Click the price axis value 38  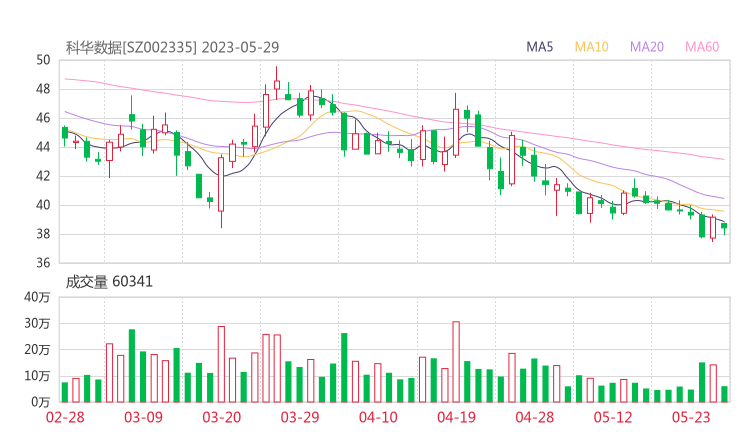click(43, 234)
